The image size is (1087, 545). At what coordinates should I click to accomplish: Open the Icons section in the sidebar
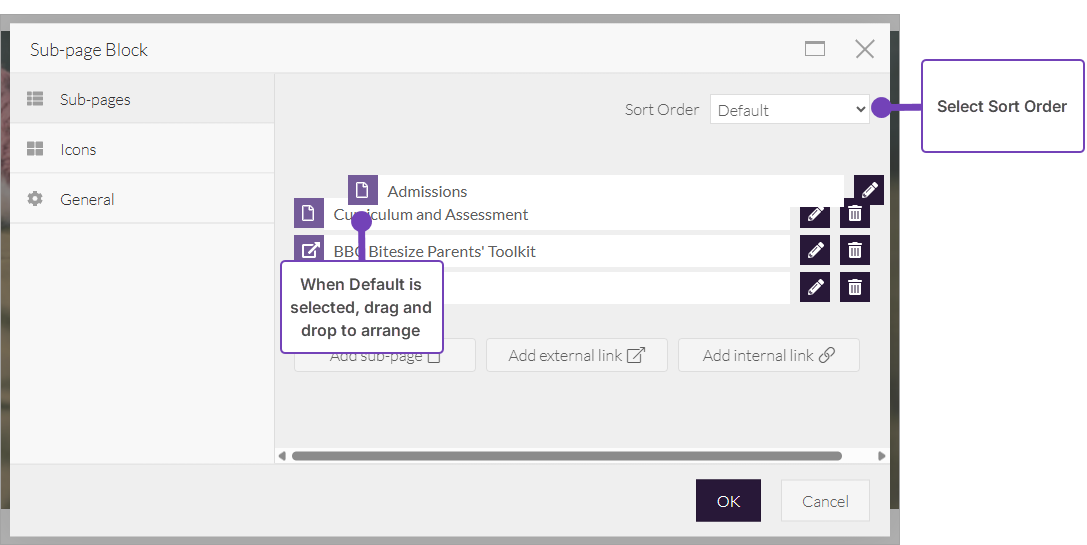(78, 149)
